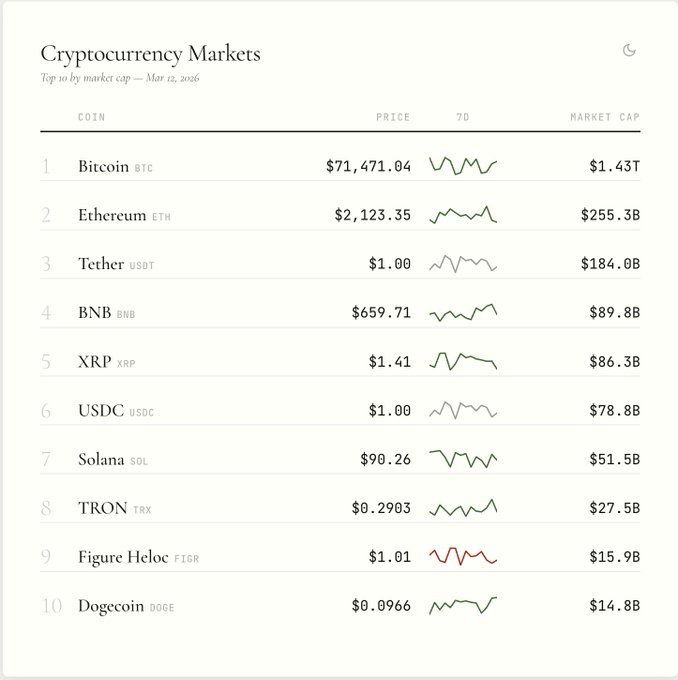The width and height of the screenshot is (678, 680).
Task: Sort by Market Cap column header
Action: coord(604,117)
